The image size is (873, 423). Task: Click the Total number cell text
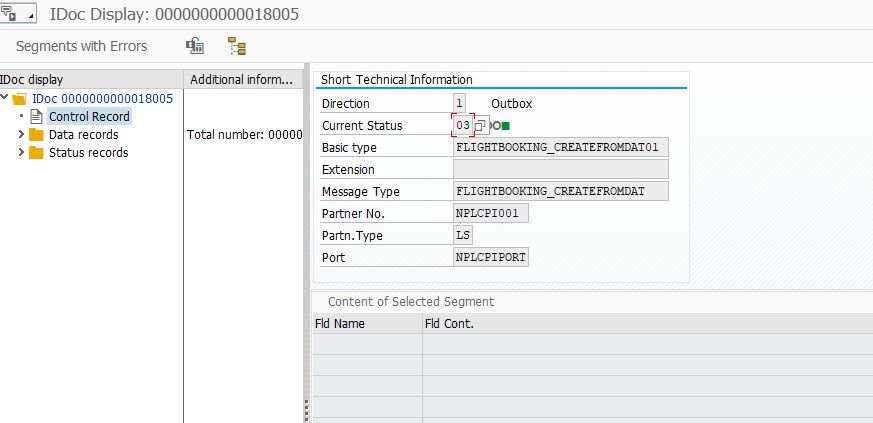244,135
